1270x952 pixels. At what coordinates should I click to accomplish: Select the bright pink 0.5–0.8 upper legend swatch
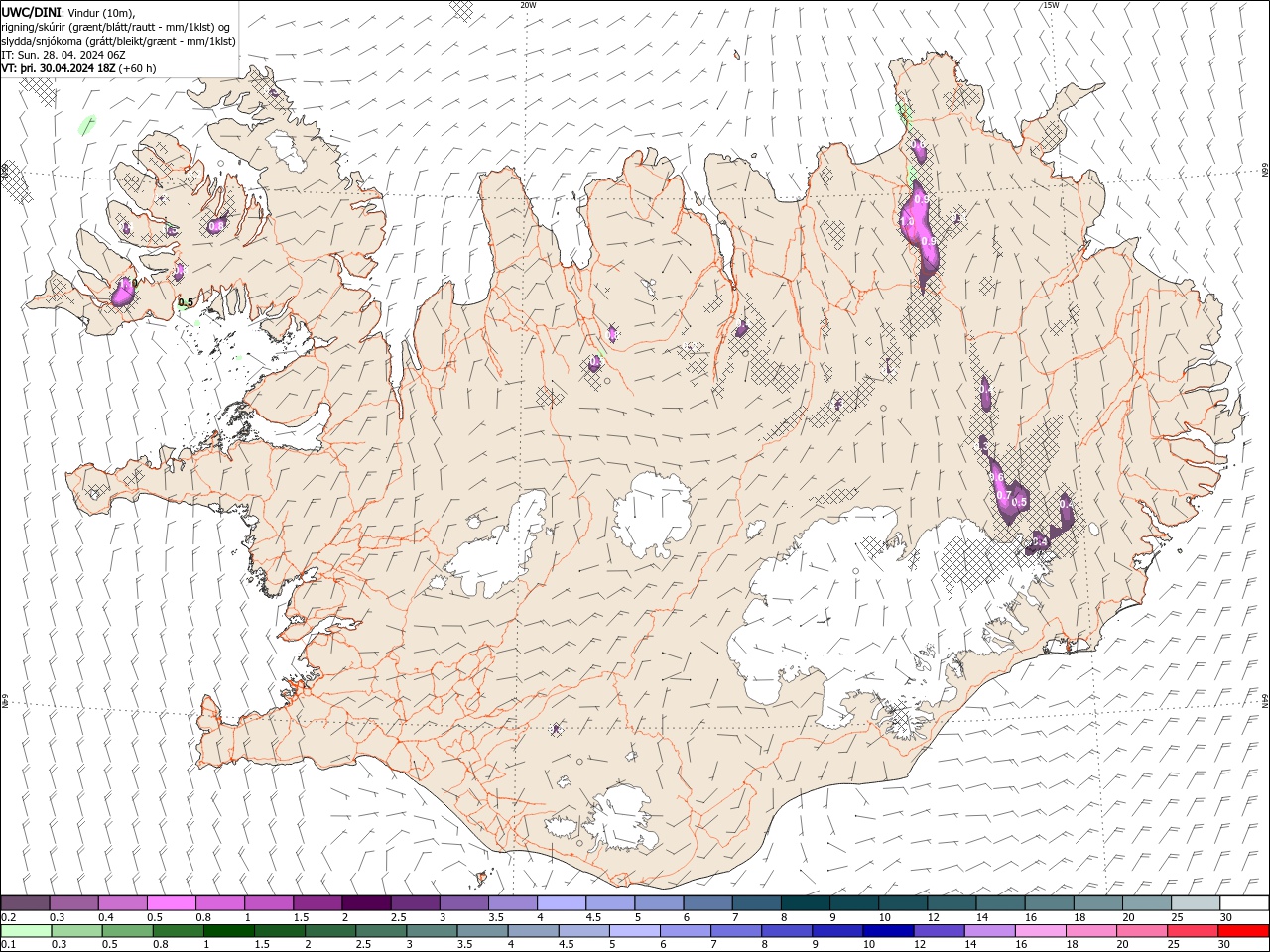tap(171, 903)
